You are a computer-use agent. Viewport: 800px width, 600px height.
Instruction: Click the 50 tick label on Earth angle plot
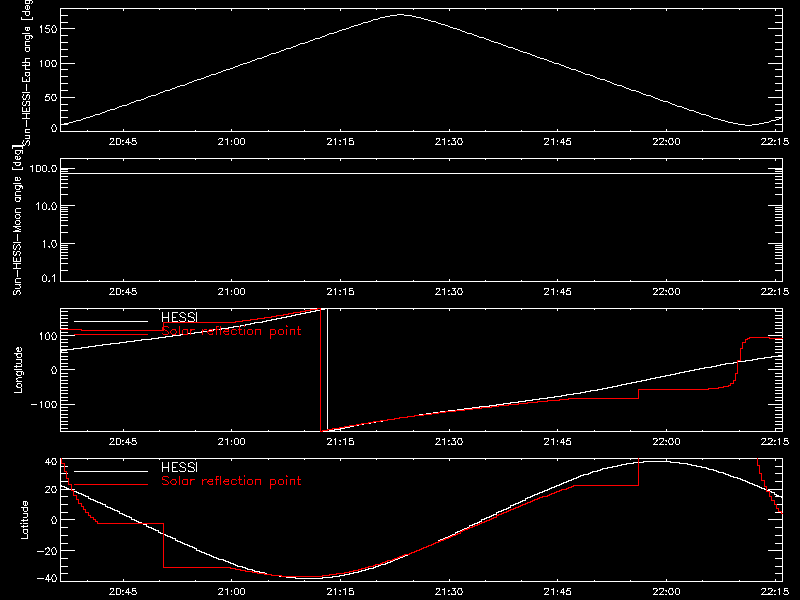pyautogui.click(x=51, y=97)
